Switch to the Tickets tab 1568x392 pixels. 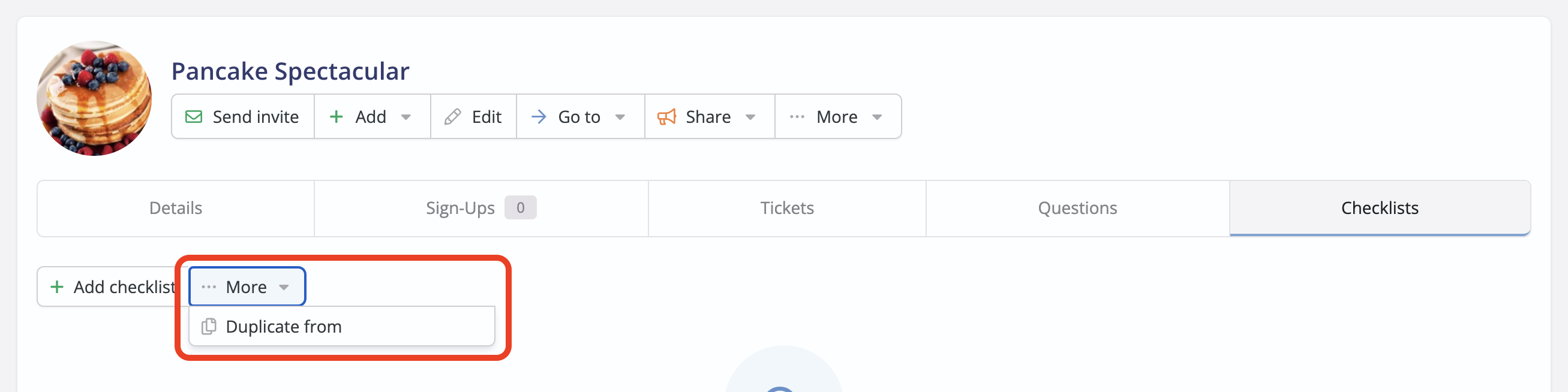[787, 208]
